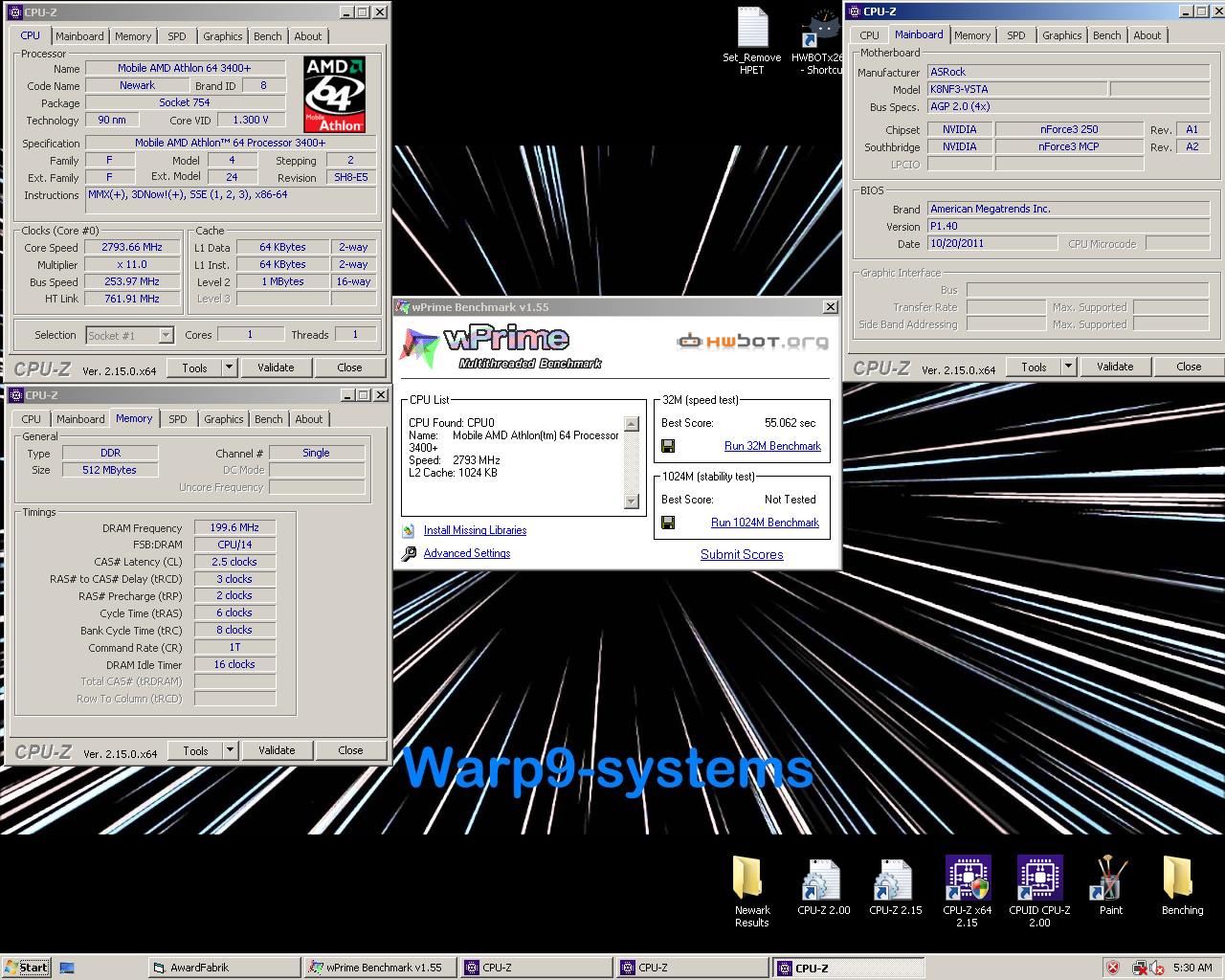The image size is (1225, 980).
Task: Click the Model K8NF3-VSTA field
Action: click(1017, 89)
